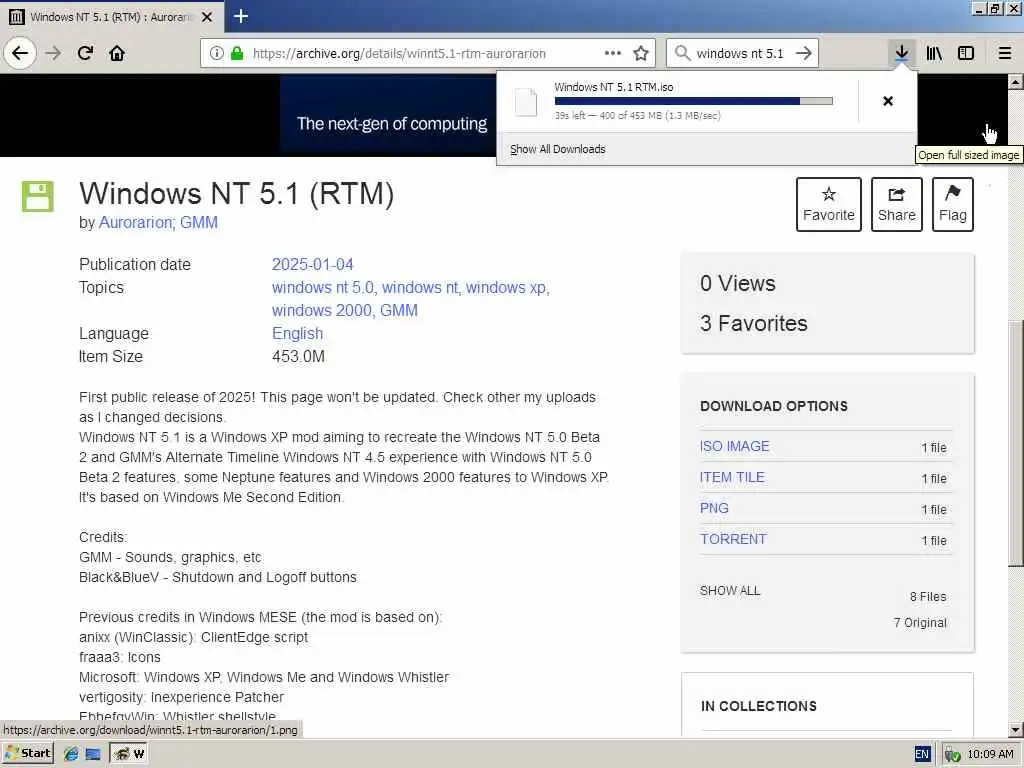The width and height of the screenshot is (1024, 768).
Task: Click scrollbar up arrow
Action: click(1016, 82)
